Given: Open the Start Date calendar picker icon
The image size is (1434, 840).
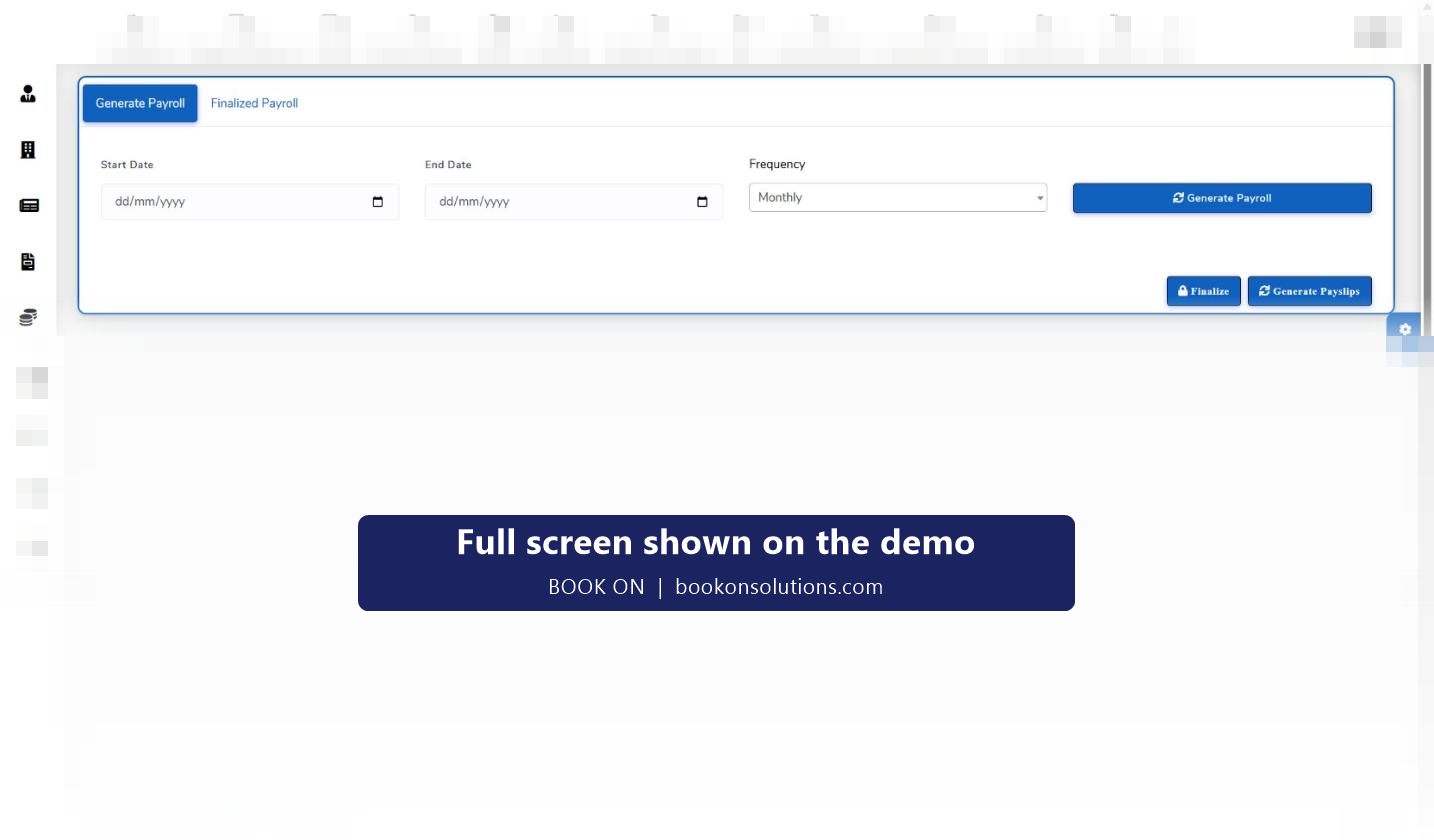Looking at the screenshot, I should [378, 202].
